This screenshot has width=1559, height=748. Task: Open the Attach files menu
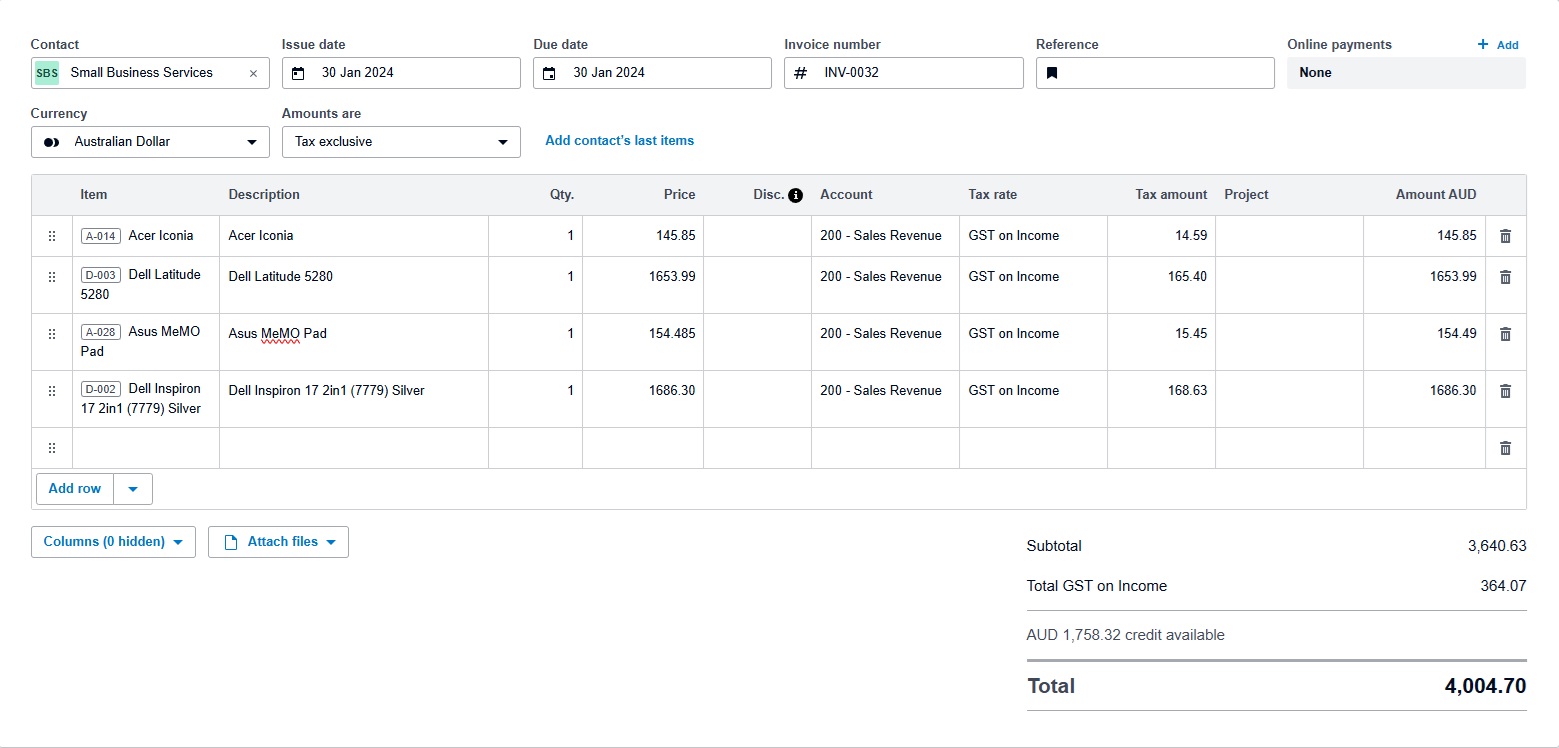[278, 542]
